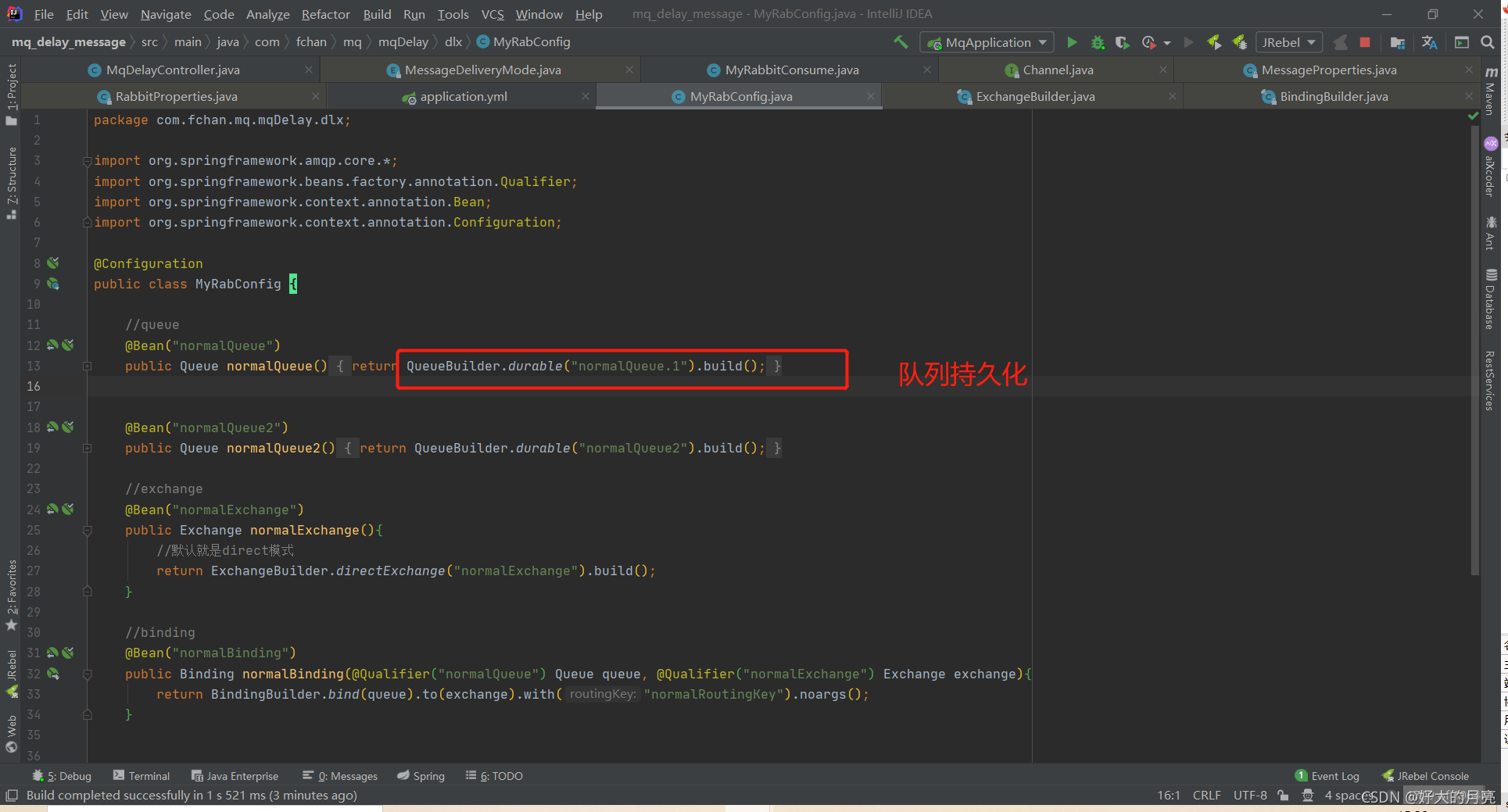
Task: Open the MqApplication run configuration dropdown
Action: coord(987,42)
